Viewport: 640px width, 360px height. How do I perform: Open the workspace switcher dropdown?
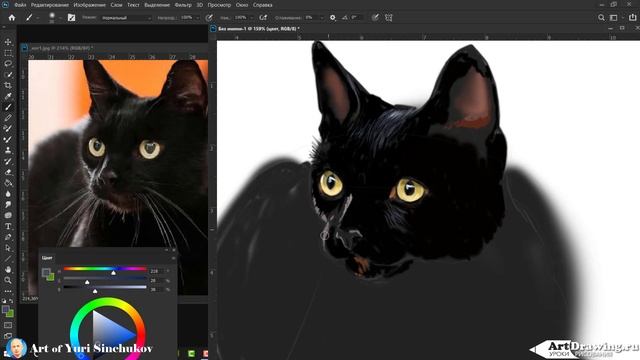pos(614,18)
